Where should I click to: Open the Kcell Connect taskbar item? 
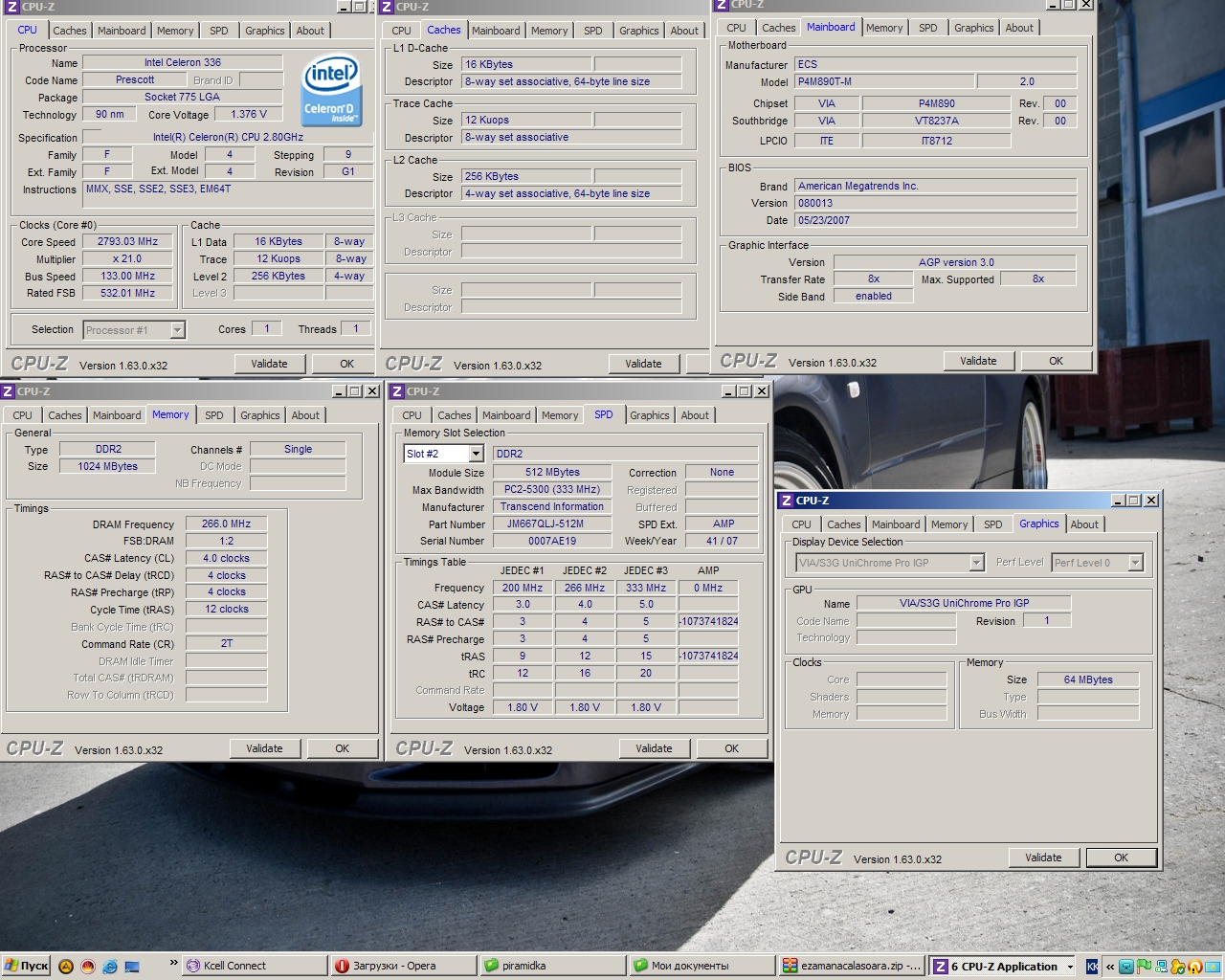point(253,966)
